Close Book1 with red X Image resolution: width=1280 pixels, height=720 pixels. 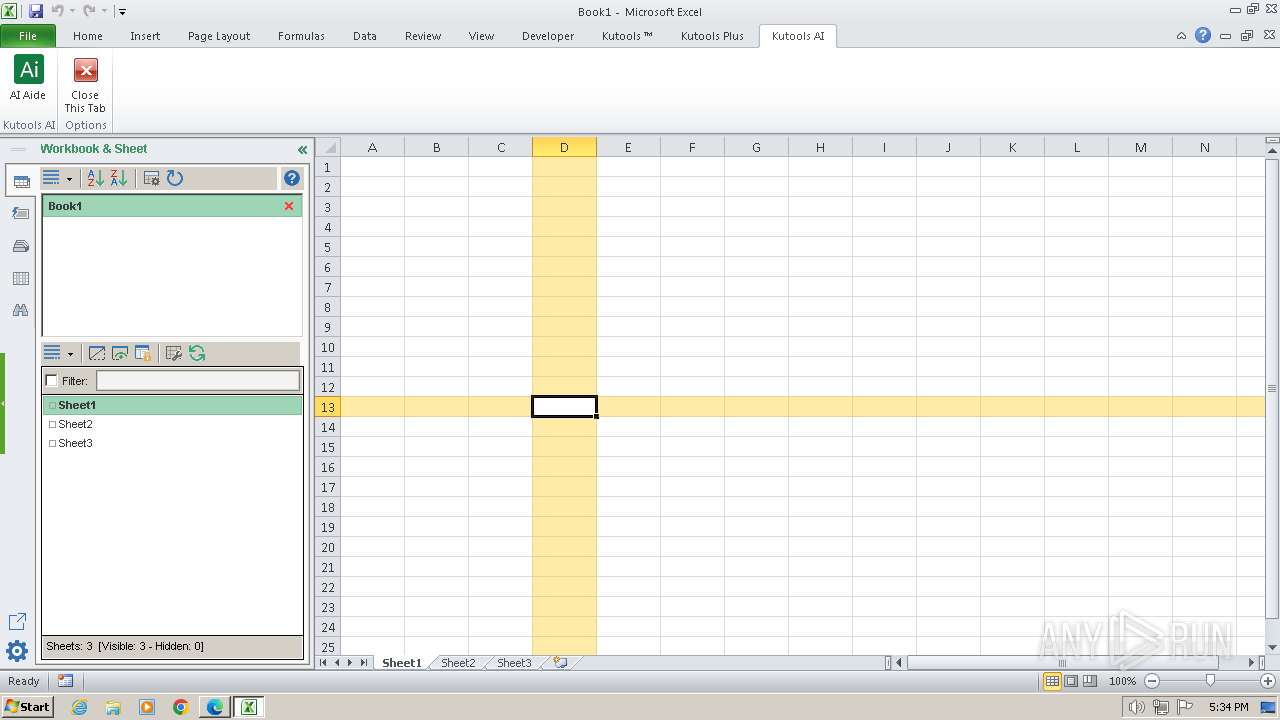289,206
